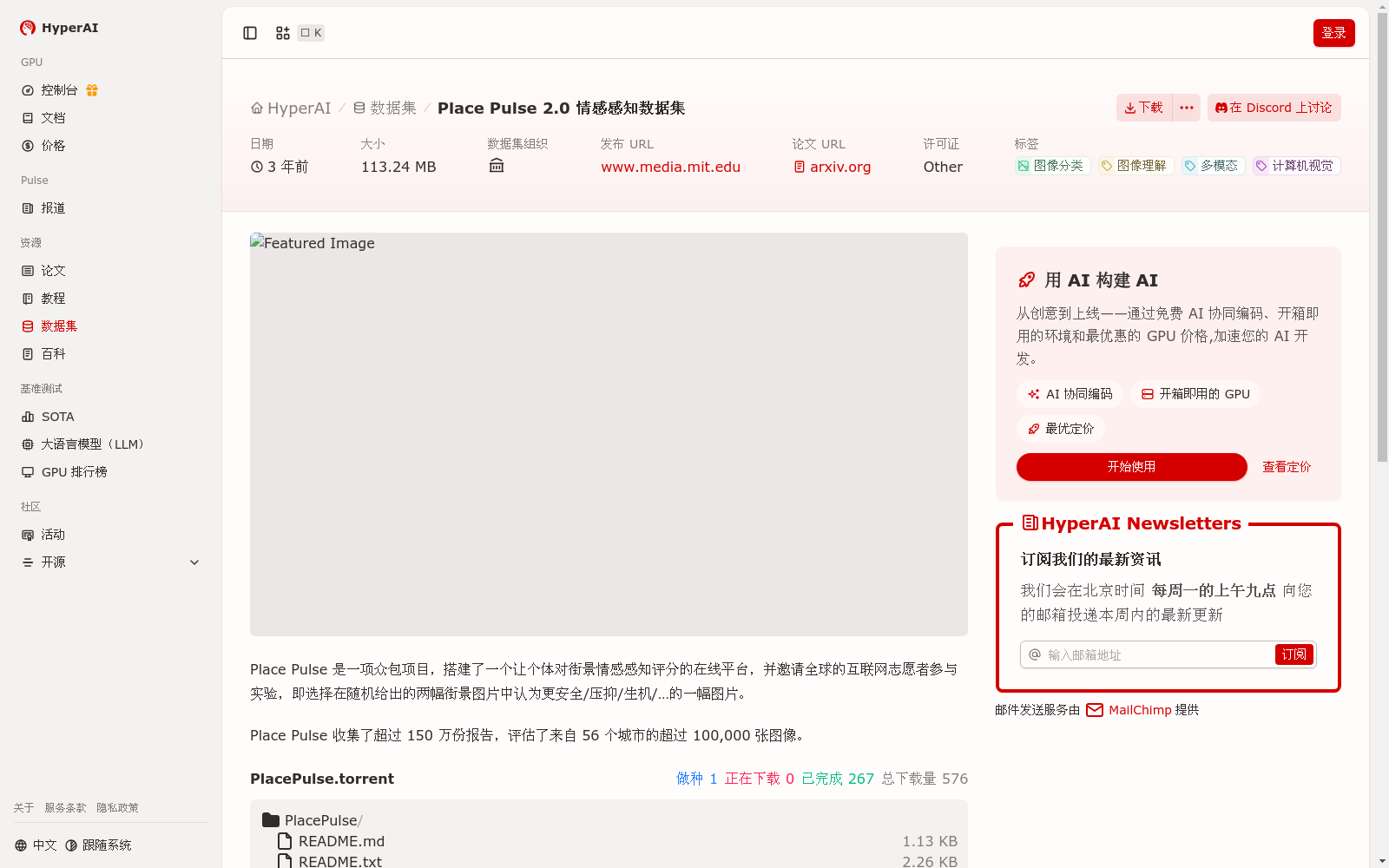Select the README.md file row
This screenshot has height=868, width=1389.
pyautogui.click(x=616, y=841)
